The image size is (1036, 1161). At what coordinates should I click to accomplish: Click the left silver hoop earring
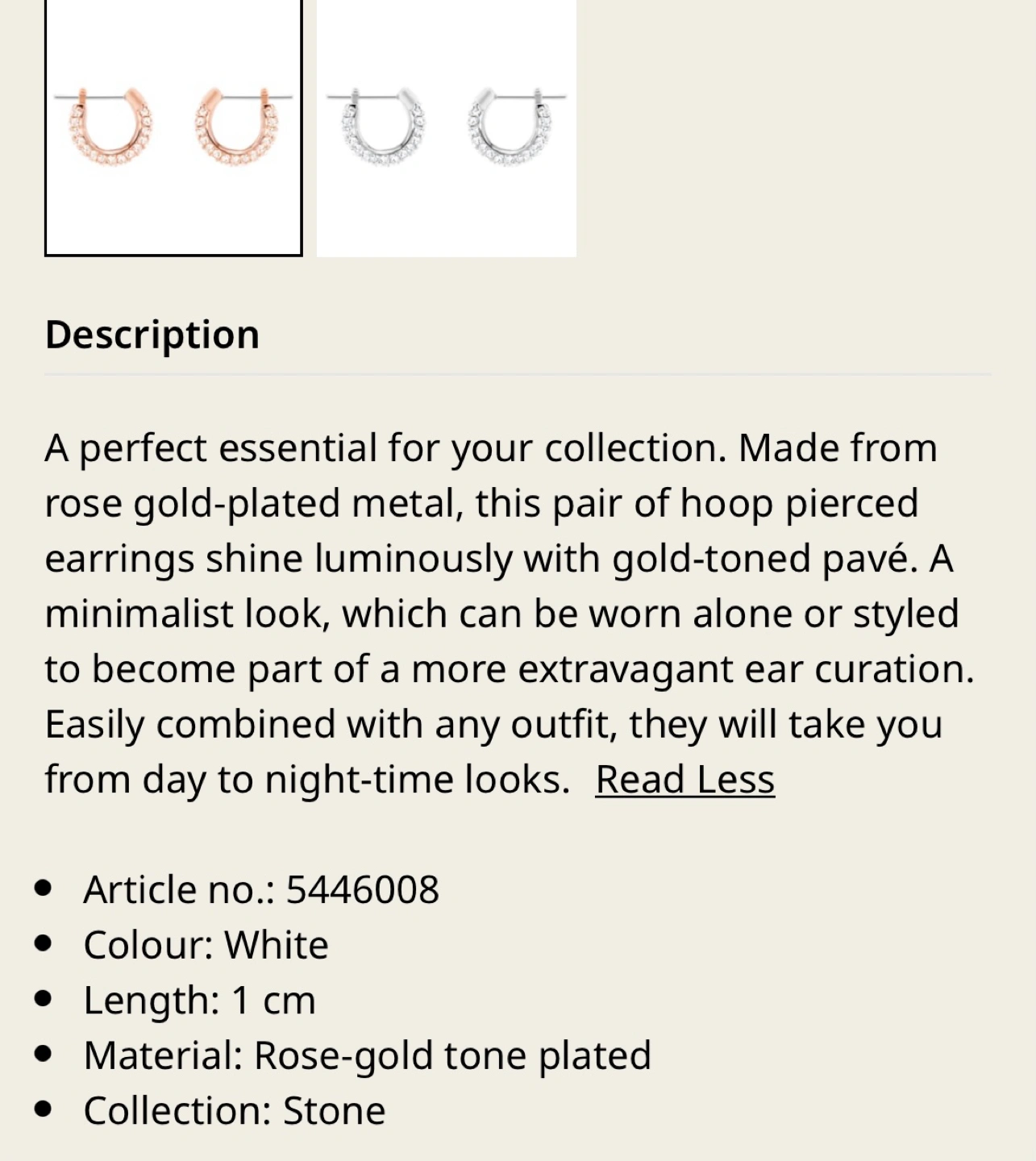[384, 127]
